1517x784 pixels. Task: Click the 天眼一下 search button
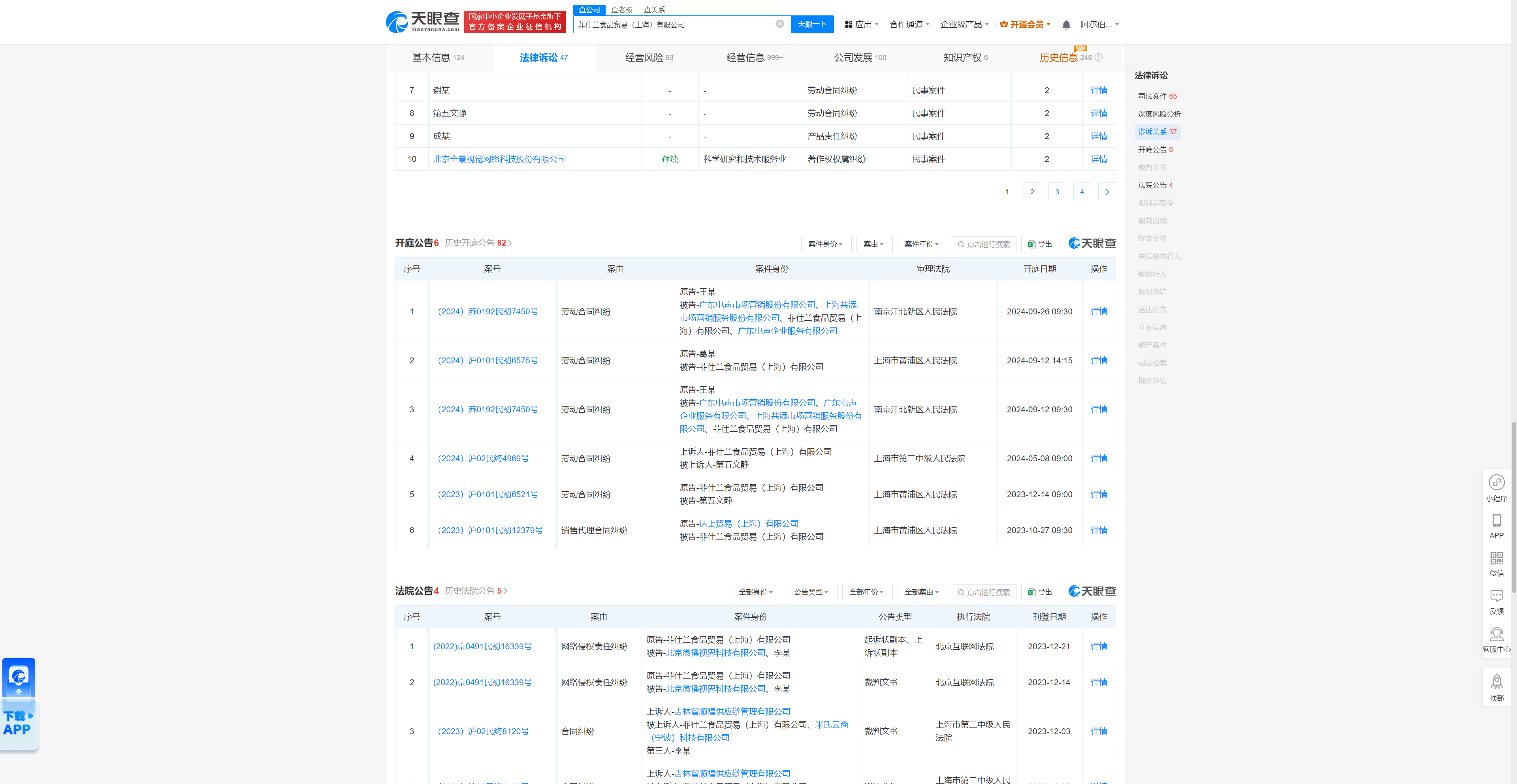tap(812, 24)
